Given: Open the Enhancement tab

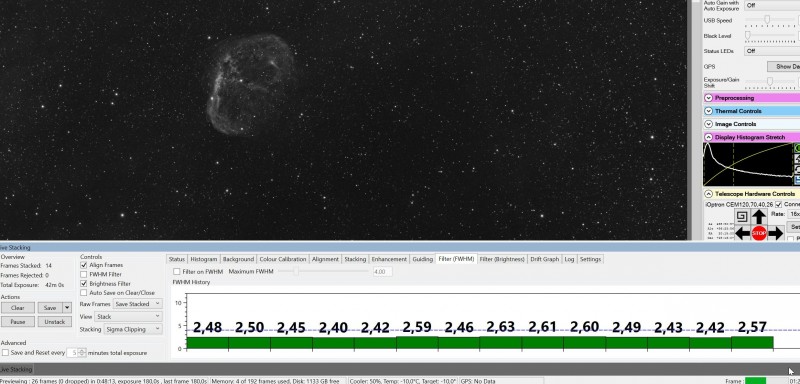Looking at the screenshot, I should tap(389, 259).
